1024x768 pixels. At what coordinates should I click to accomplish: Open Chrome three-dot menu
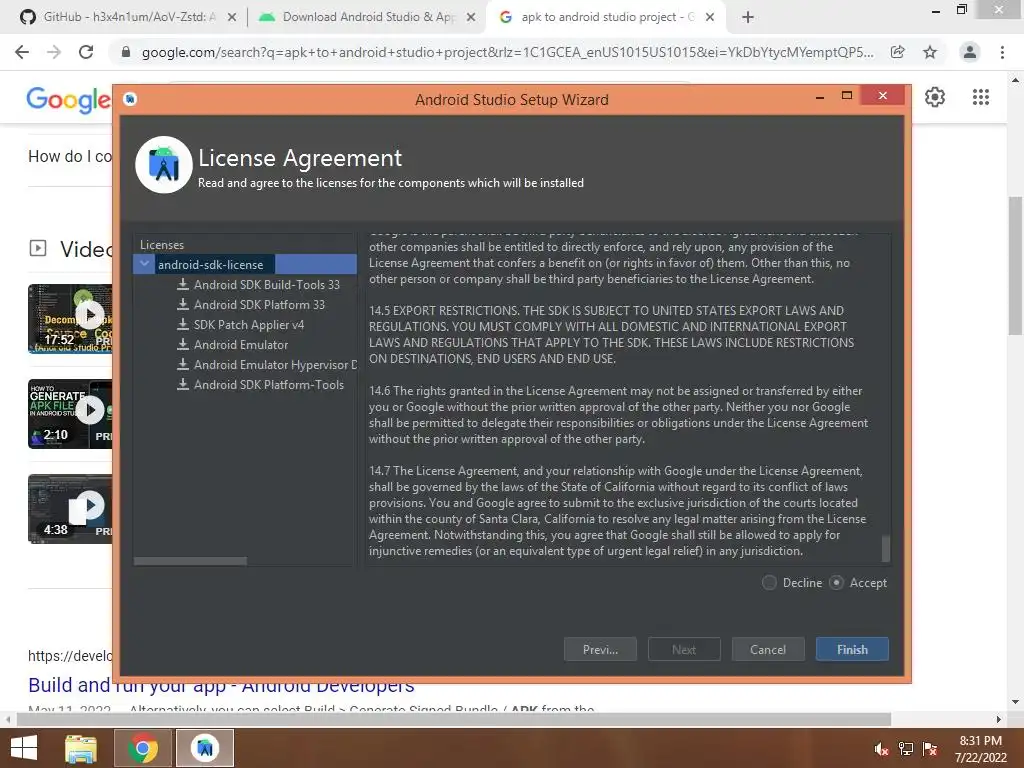pyautogui.click(x=1002, y=52)
